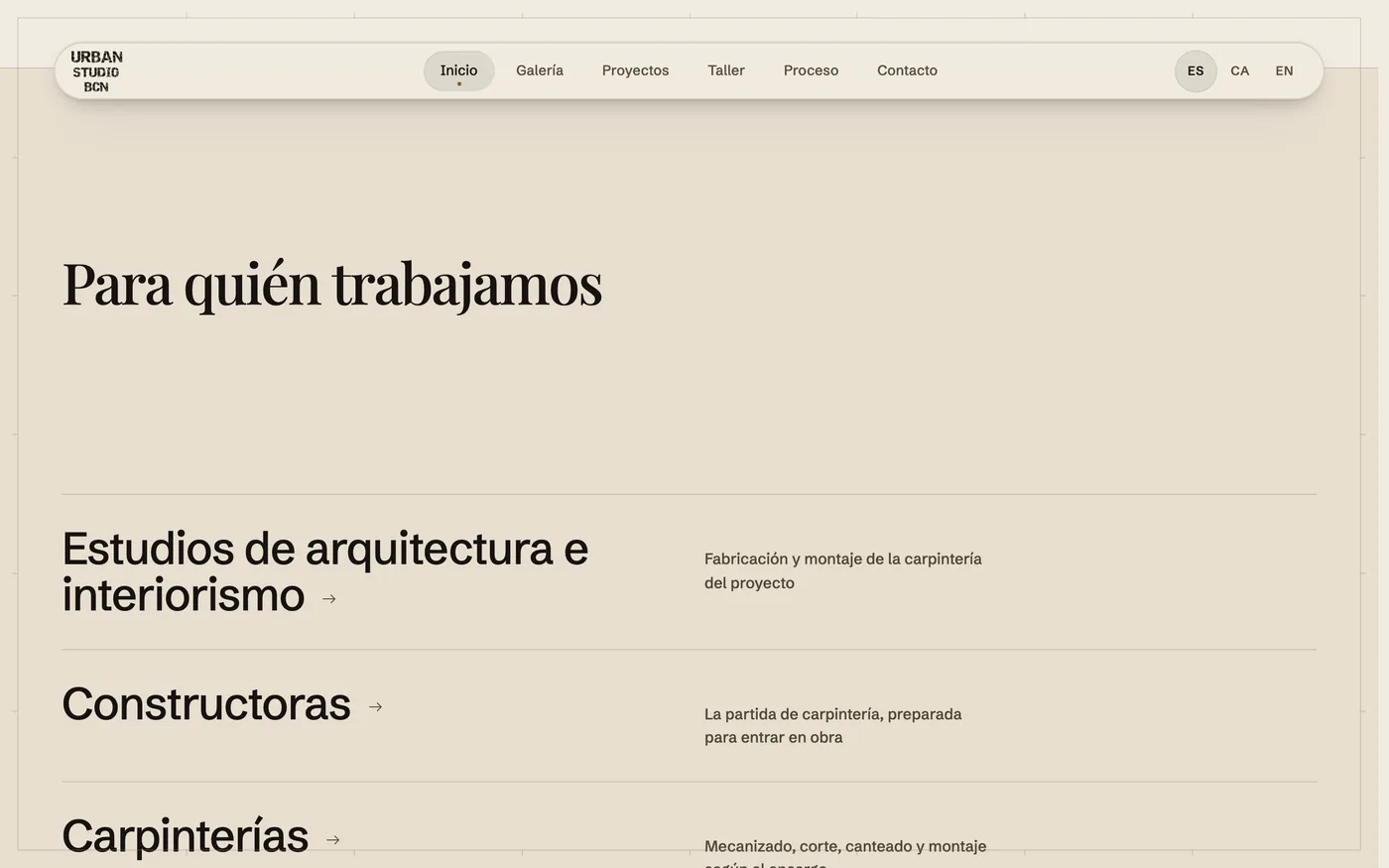
Task: Click text "Mecanizado, corte, canteado y montaje"
Action: click(845, 846)
